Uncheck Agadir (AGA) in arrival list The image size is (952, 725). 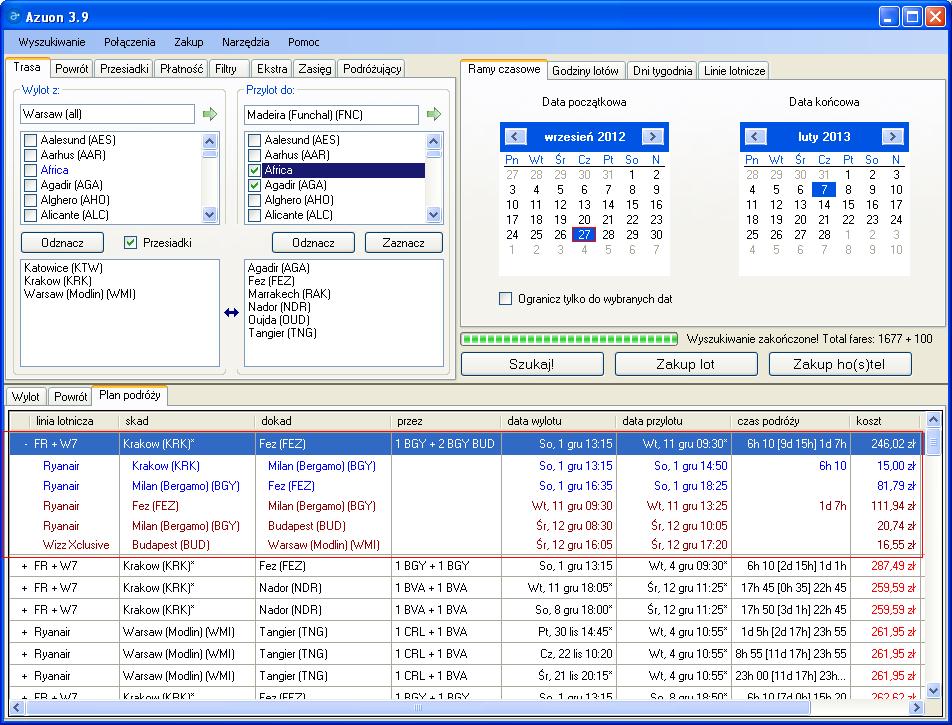click(254, 185)
